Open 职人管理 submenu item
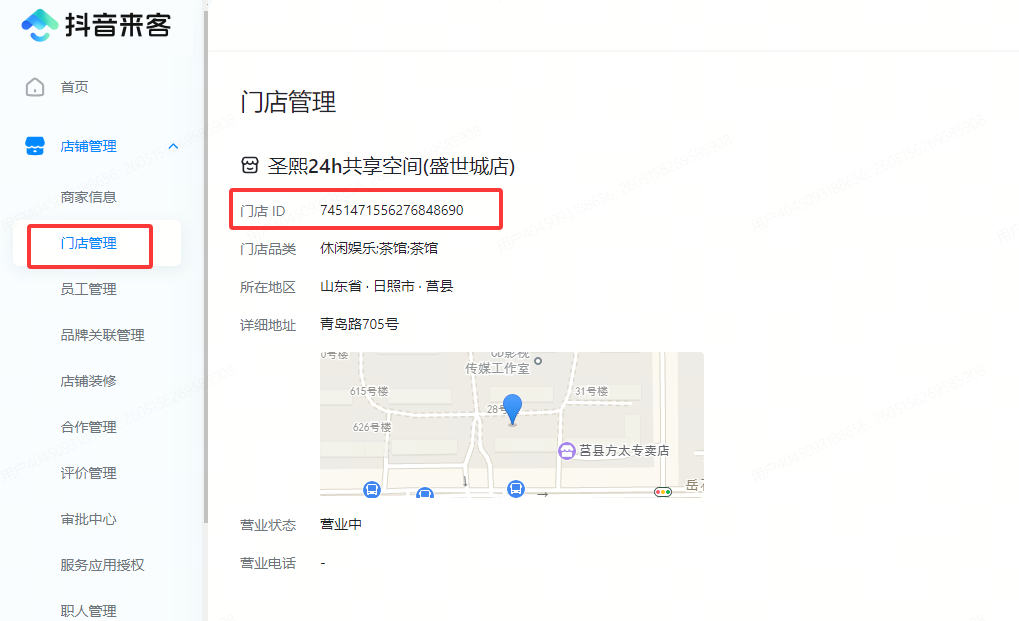The image size is (1019, 621). click(88, 611)
